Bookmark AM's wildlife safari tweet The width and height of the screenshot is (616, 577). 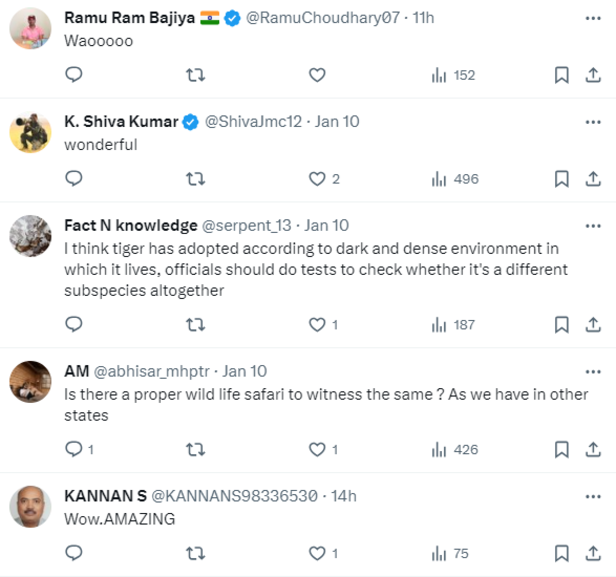pyautogui.click(x=562, y=449)
